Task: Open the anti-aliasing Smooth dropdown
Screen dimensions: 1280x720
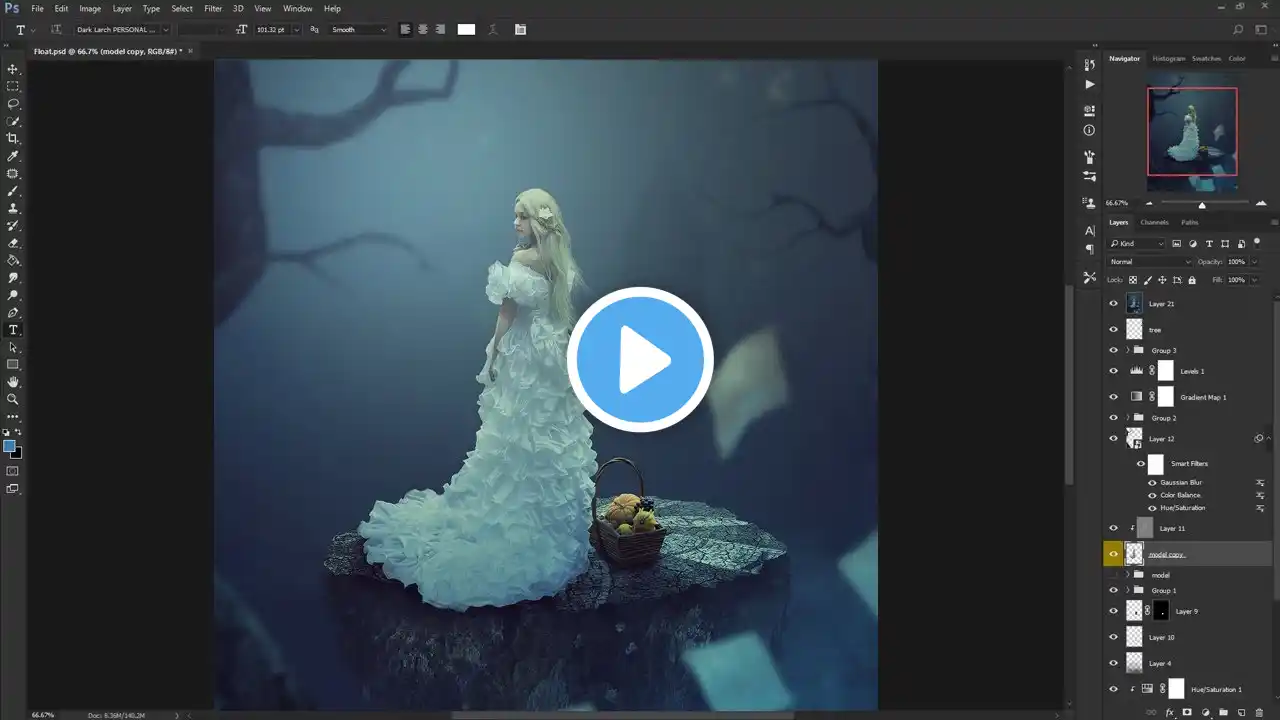Action: pos(359,30)
